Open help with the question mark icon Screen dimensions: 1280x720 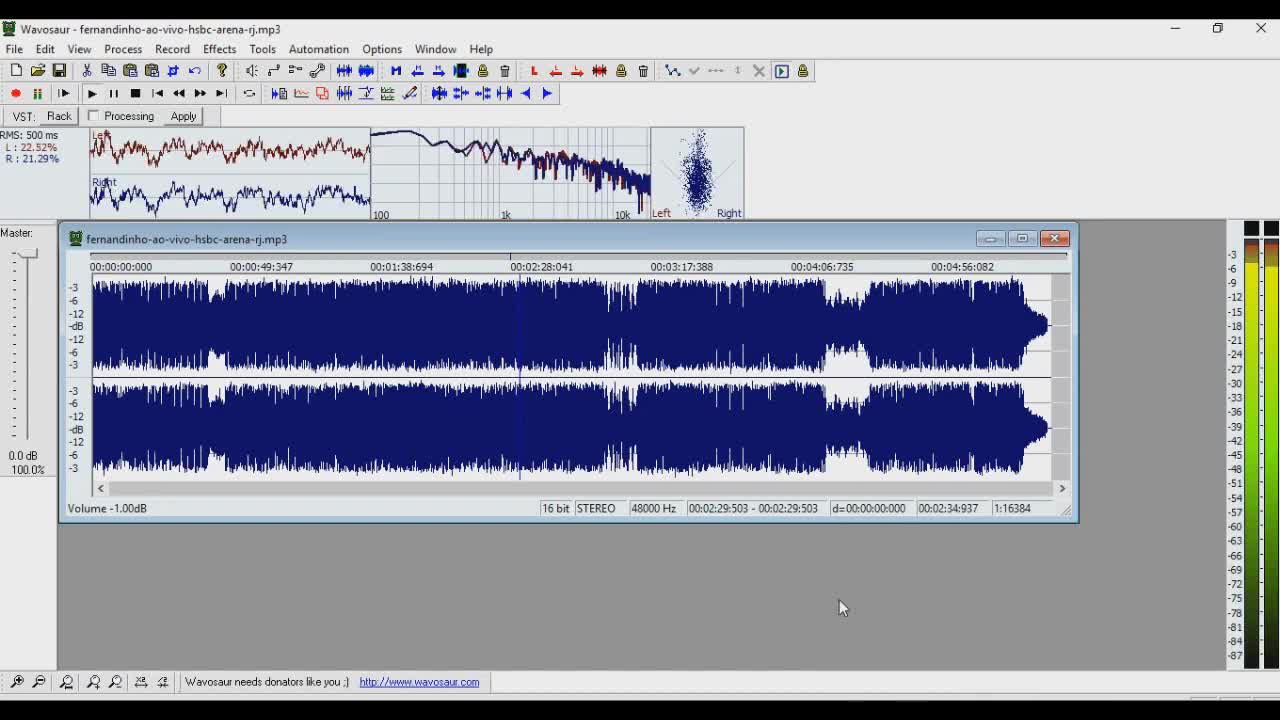coord(222,71)
